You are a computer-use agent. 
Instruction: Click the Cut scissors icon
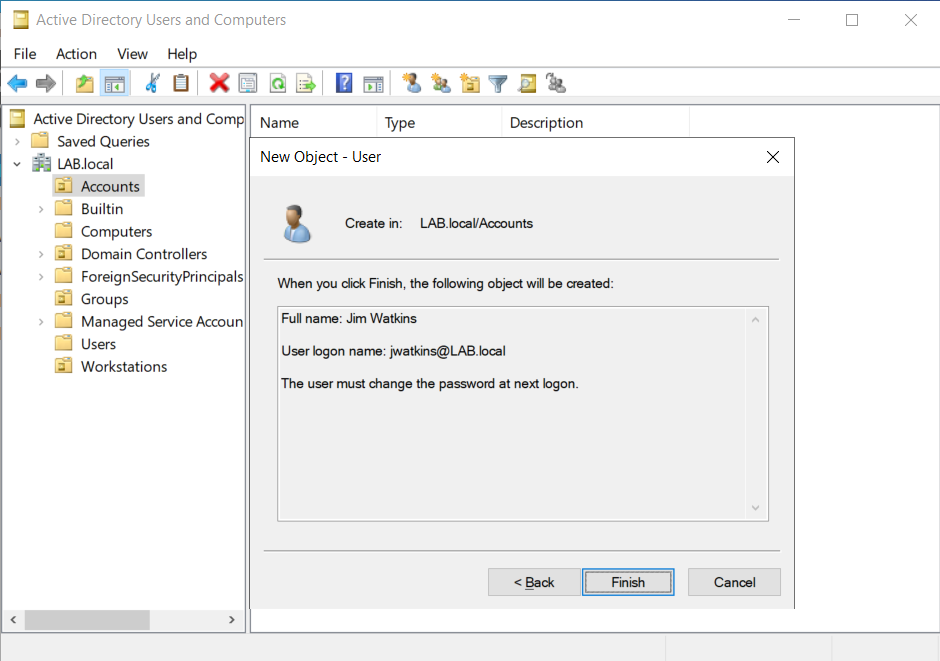coord(152,83)
